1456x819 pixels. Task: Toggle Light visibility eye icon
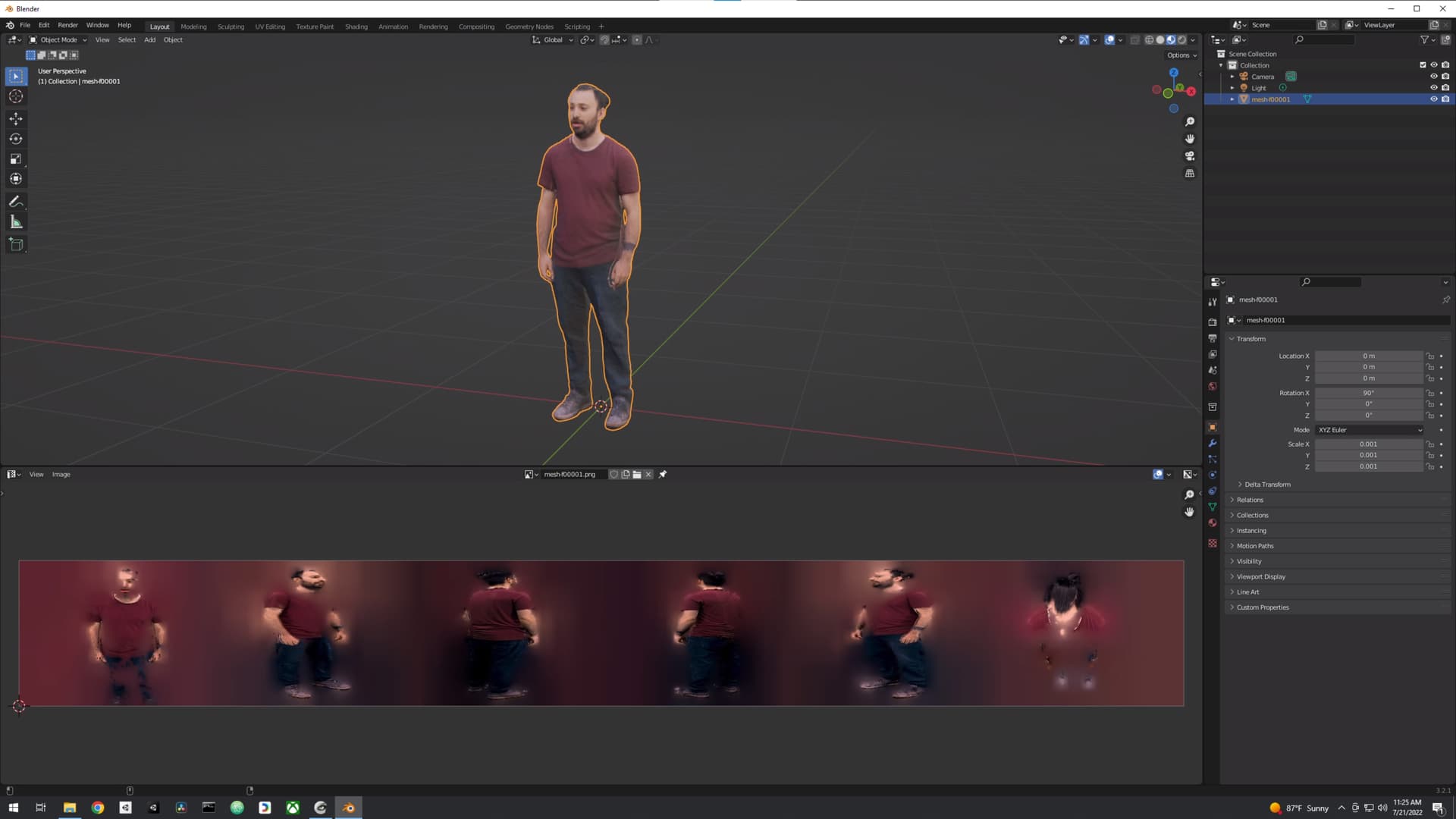point(1433,88)
